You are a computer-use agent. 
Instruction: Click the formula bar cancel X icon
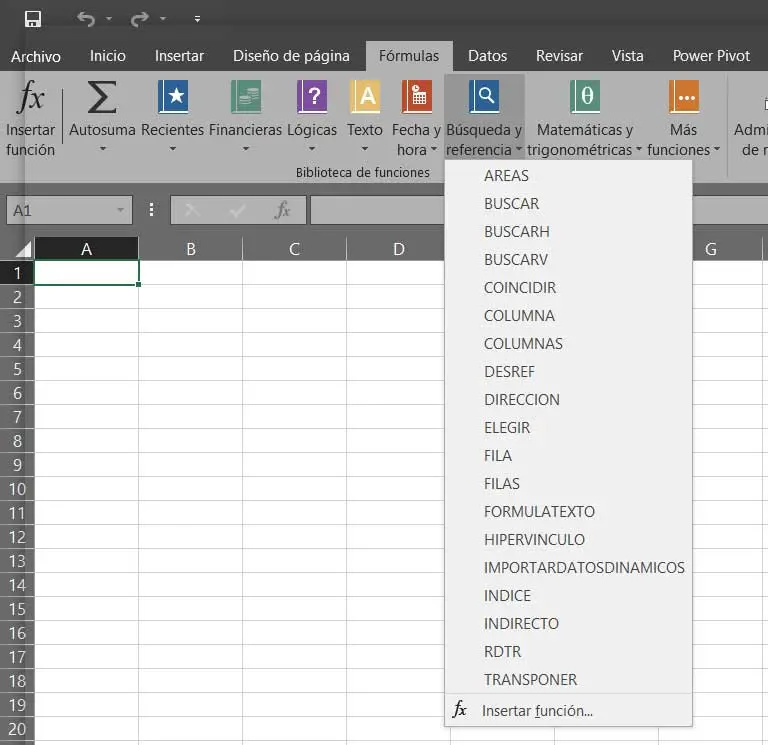[192, 210]
